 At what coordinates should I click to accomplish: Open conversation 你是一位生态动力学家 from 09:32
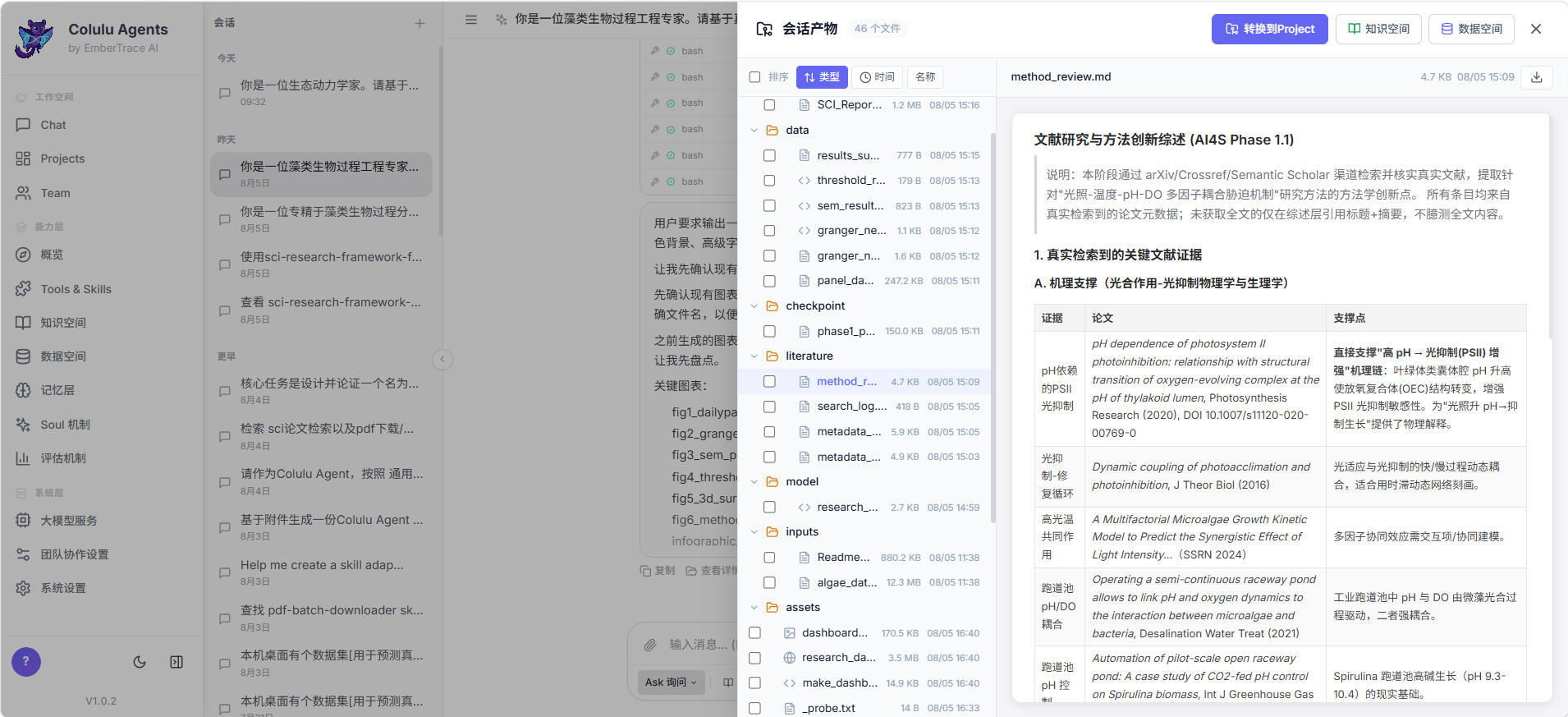click(321, 93)
